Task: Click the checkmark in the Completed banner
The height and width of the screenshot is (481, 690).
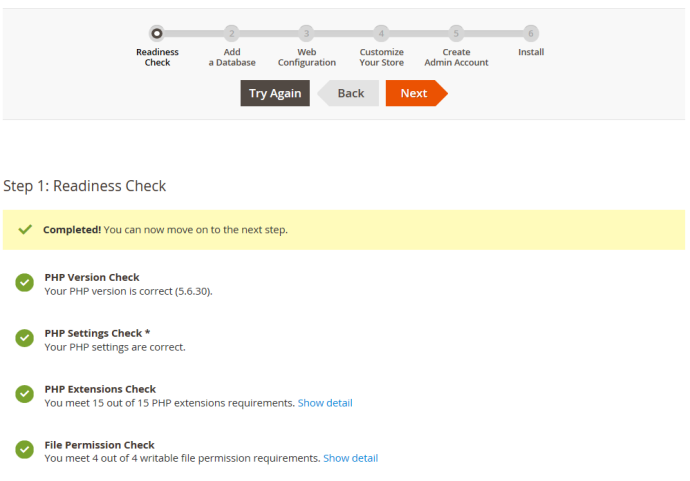Action: (x=26, y=230)
